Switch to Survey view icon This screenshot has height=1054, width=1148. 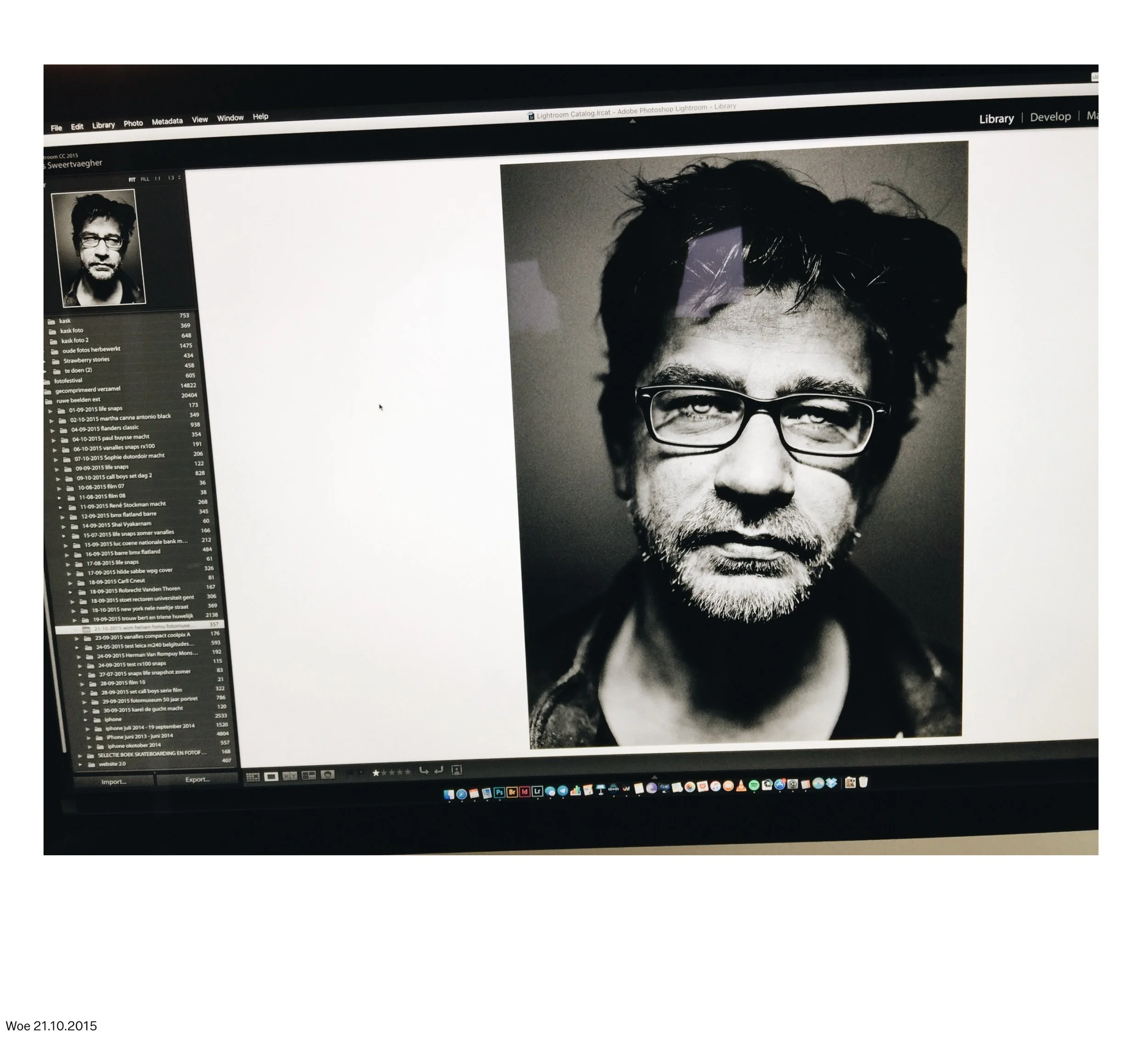point(309,775)
